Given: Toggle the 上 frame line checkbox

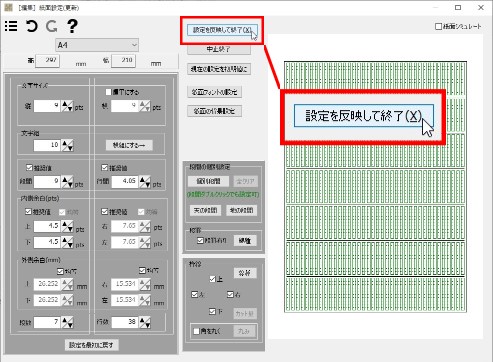Looking at the screenshot, I should (212, 279).
